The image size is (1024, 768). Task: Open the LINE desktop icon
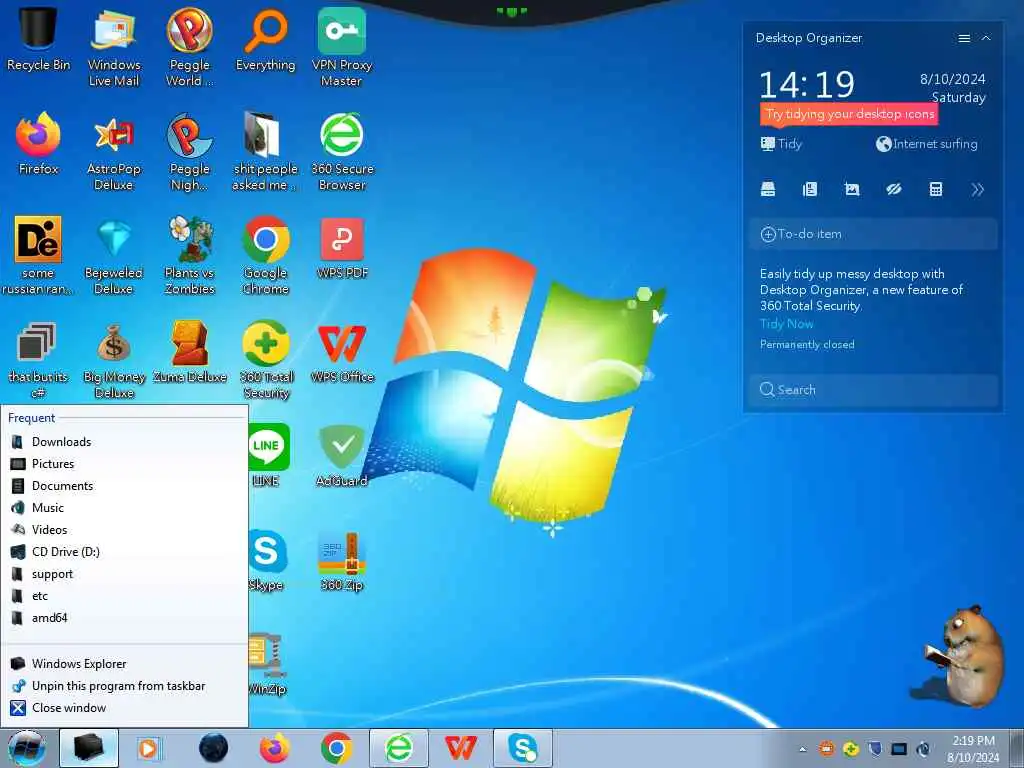point(268,454)
